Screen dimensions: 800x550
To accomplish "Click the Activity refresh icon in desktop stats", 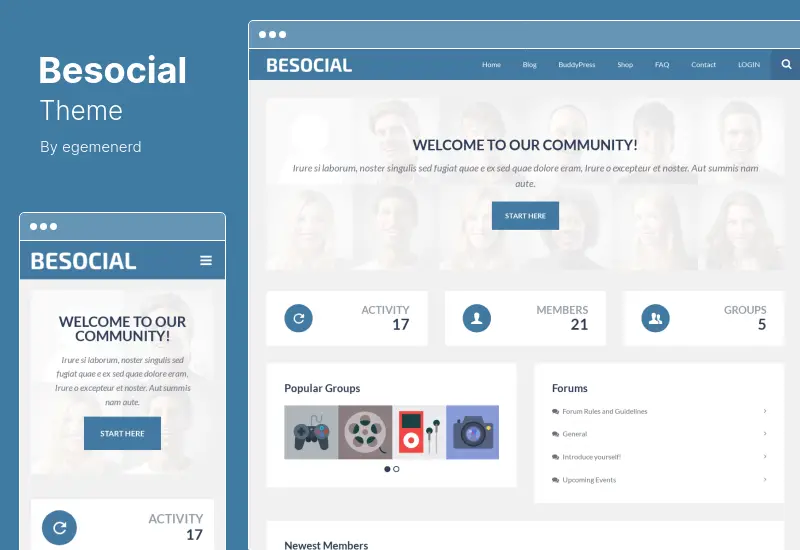I will pos(298,318).
